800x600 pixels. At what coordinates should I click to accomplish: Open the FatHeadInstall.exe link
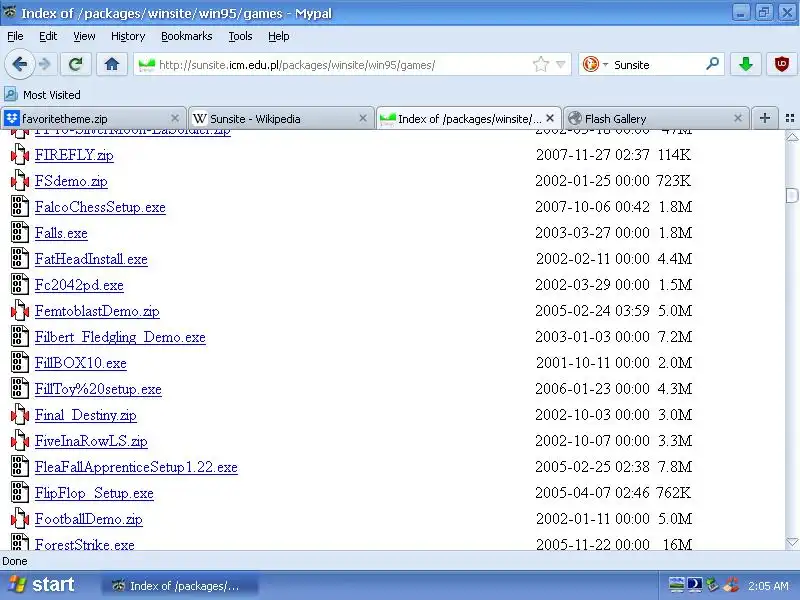pyautogui.click(x=91, y=259)
